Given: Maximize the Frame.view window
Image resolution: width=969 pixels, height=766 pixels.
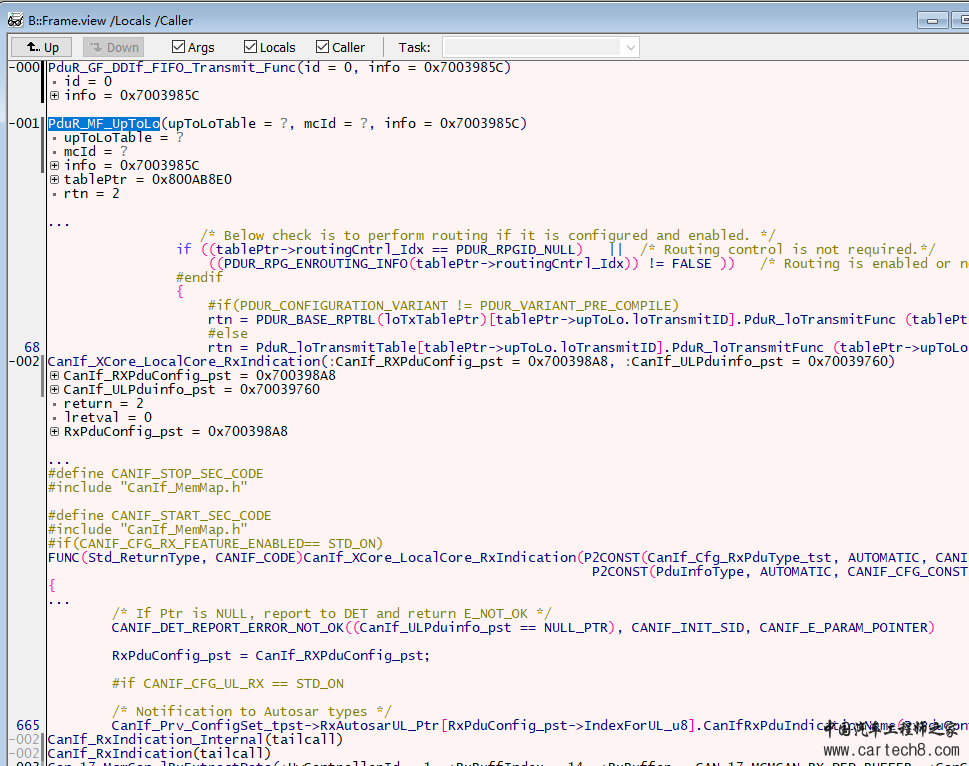Looking at the screenshot, I should click(960, 20).
